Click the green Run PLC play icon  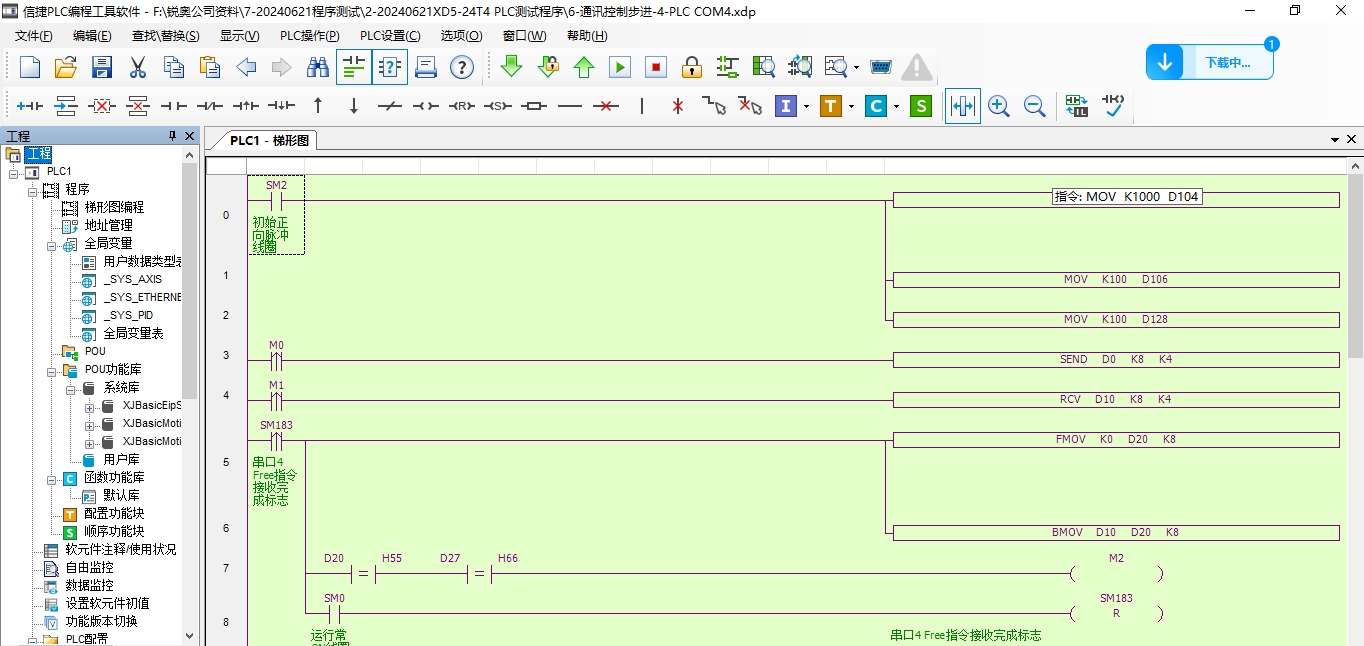[x=620, y=67]
